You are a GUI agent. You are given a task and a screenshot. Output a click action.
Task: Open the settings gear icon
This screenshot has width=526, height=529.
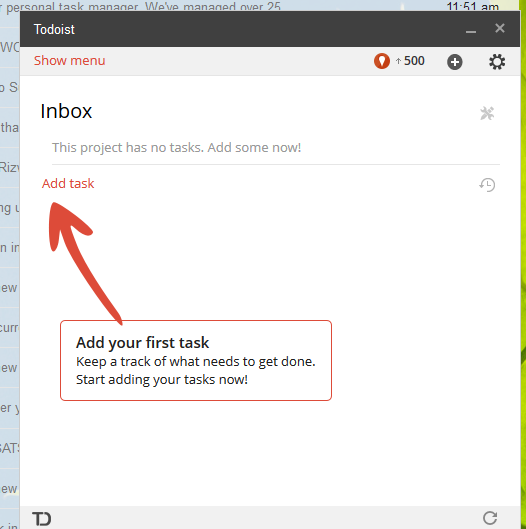497,62
